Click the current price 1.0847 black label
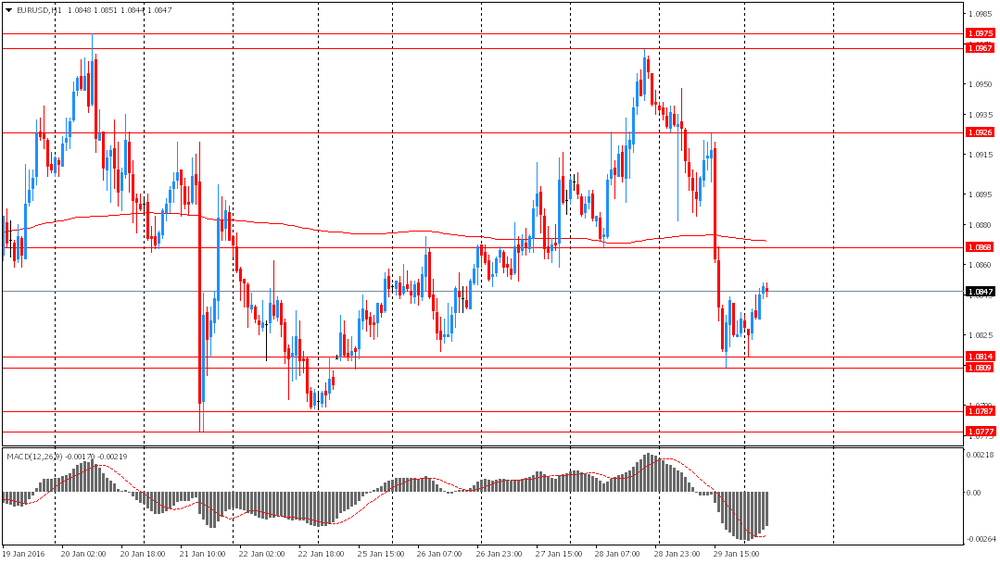The height and width of the screenshot is (564, 1000). tap(980, 291)
